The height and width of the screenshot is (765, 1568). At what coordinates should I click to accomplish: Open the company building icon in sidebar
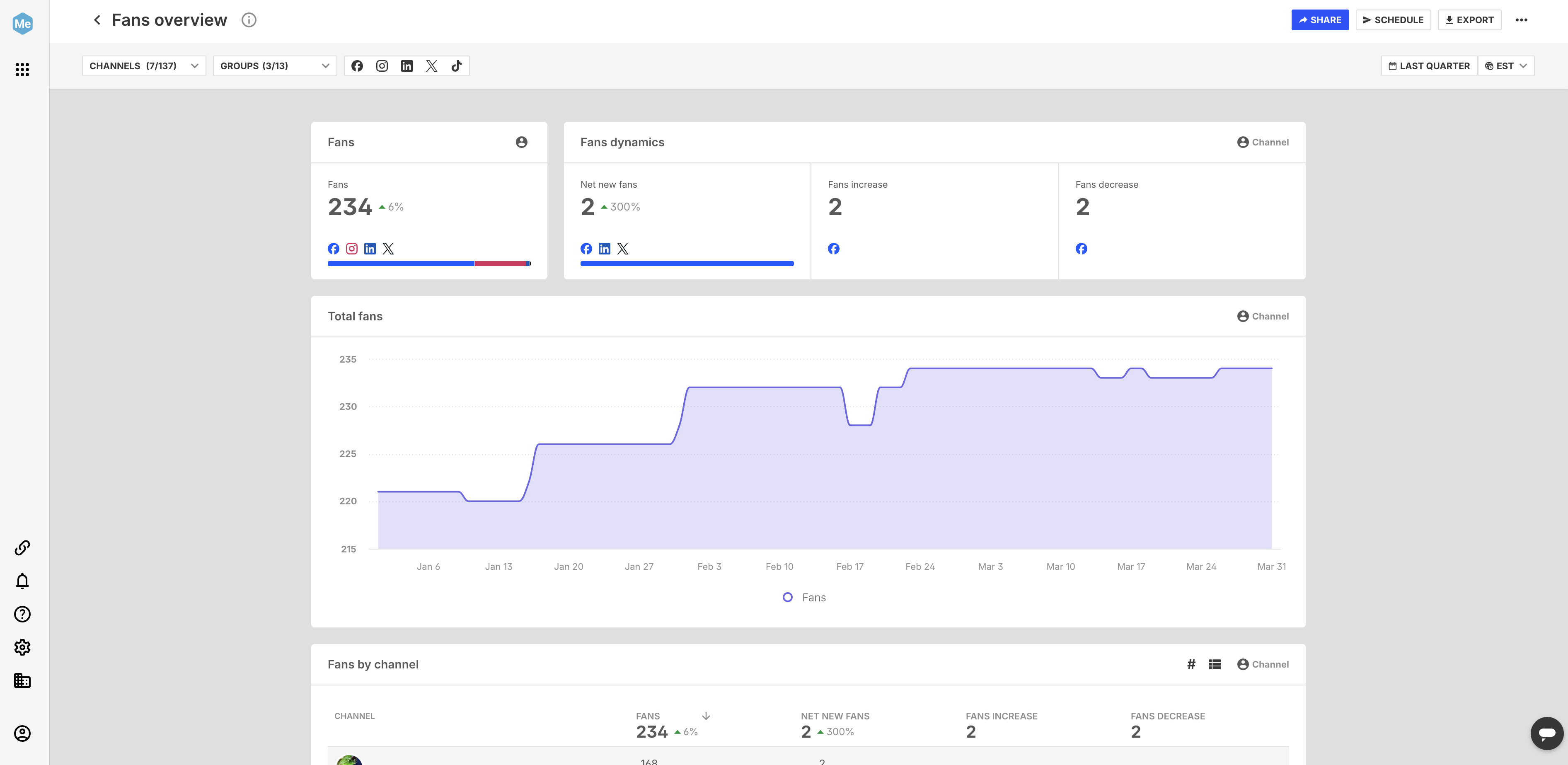pyautogui.click(x=22, y=680)
